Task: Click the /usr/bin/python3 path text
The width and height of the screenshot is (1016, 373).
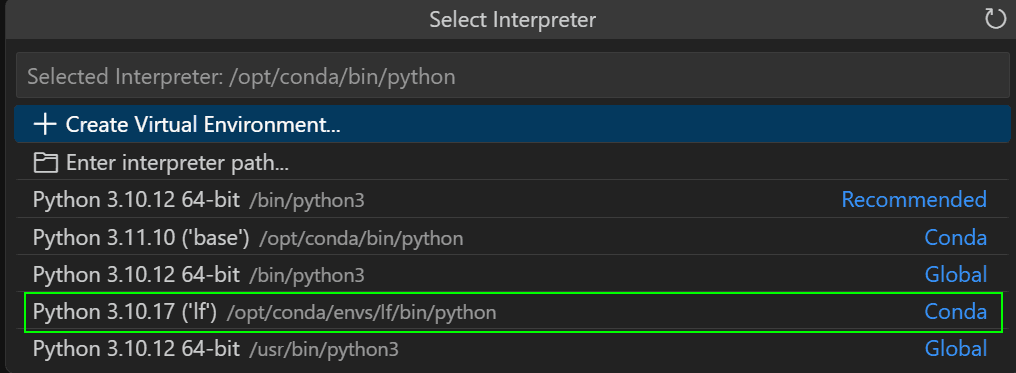Action: [x=324, y=350]
